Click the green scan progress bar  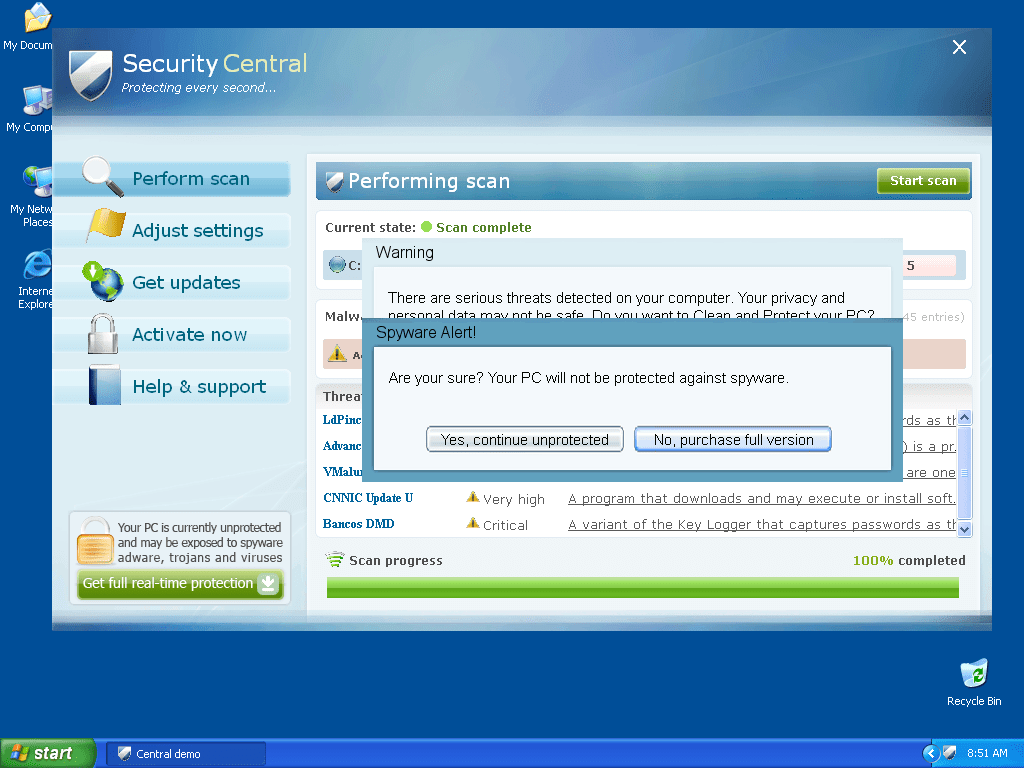[642, 587]
